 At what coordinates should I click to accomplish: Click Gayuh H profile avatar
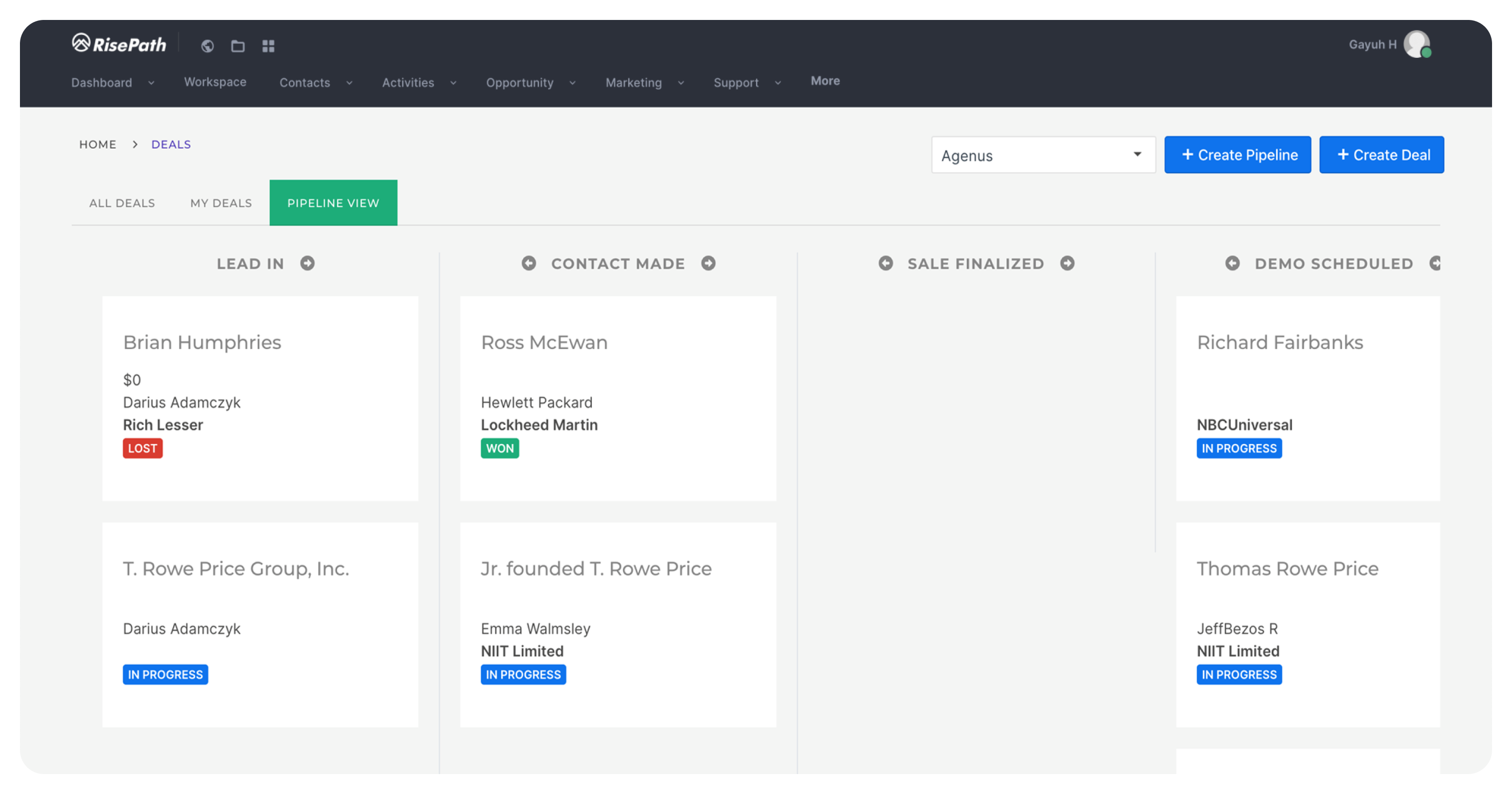(x=1417, y=44)
